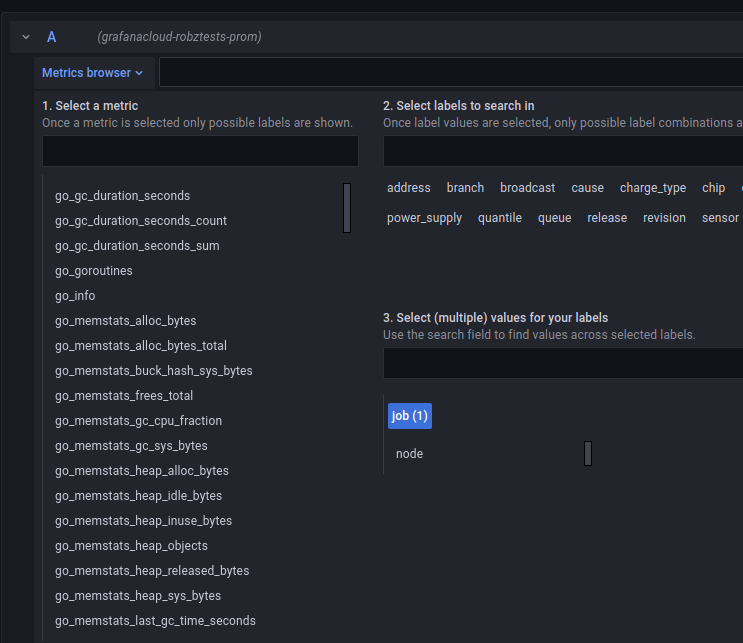Select metric go_gc_duration_seconds_sum
743x643 pixels.
137,246
